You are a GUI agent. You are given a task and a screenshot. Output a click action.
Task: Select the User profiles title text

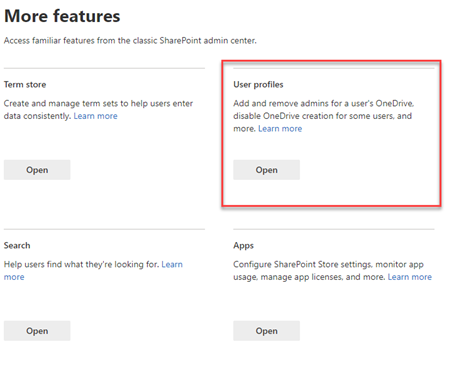point(258,85)
